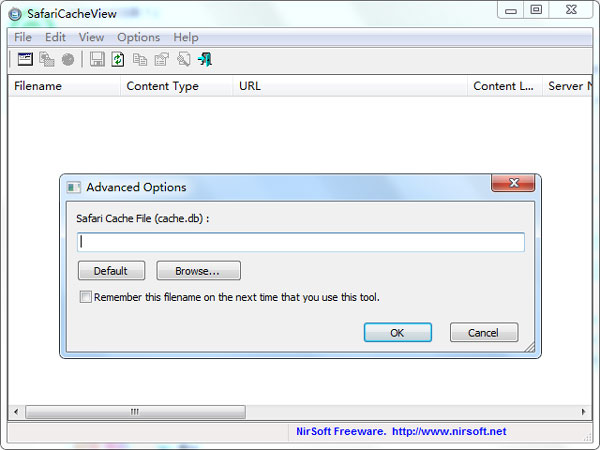This screenshot has width=600, height=450.
Task: Click the horizontal scrollbar thumb
Action: point(135,412)
